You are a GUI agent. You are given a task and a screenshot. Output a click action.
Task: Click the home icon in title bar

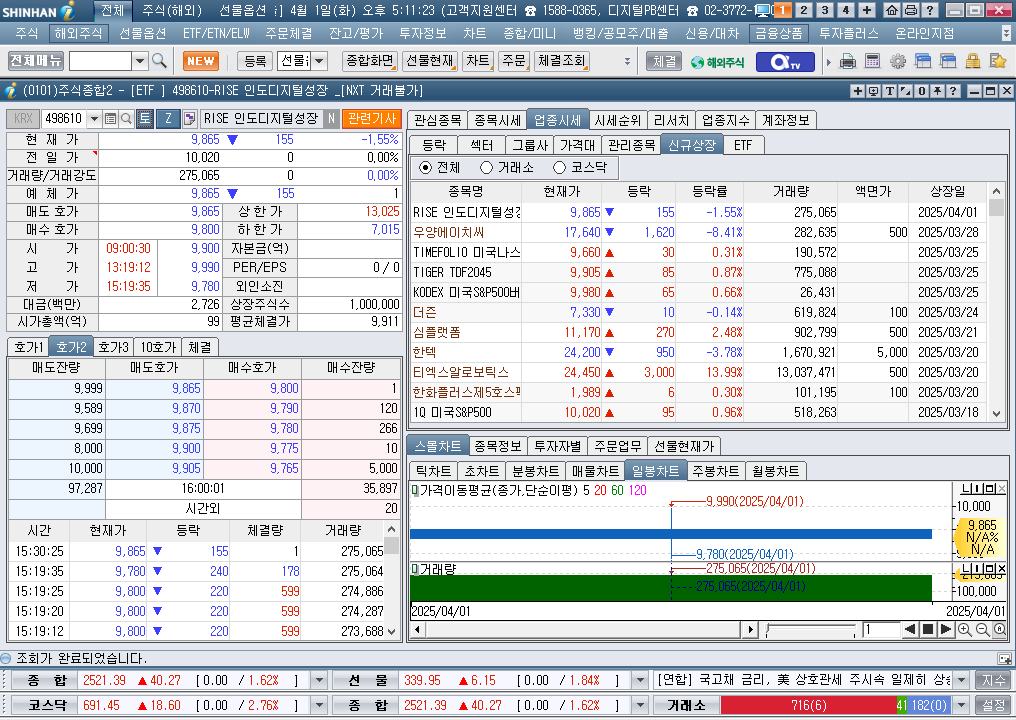[x=892, y=10]
